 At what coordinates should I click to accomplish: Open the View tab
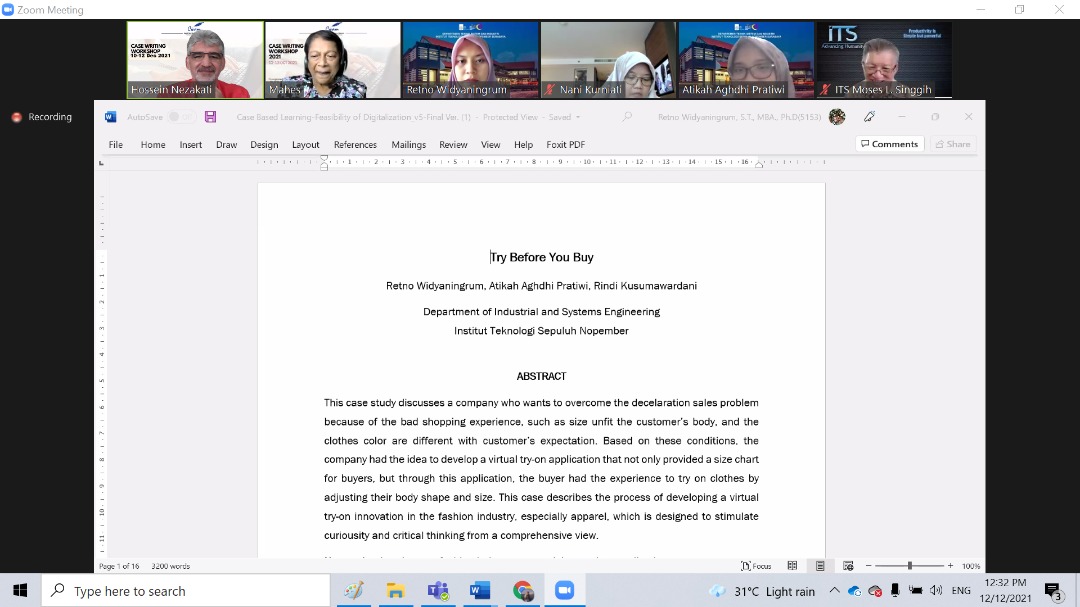coord(490,145)
